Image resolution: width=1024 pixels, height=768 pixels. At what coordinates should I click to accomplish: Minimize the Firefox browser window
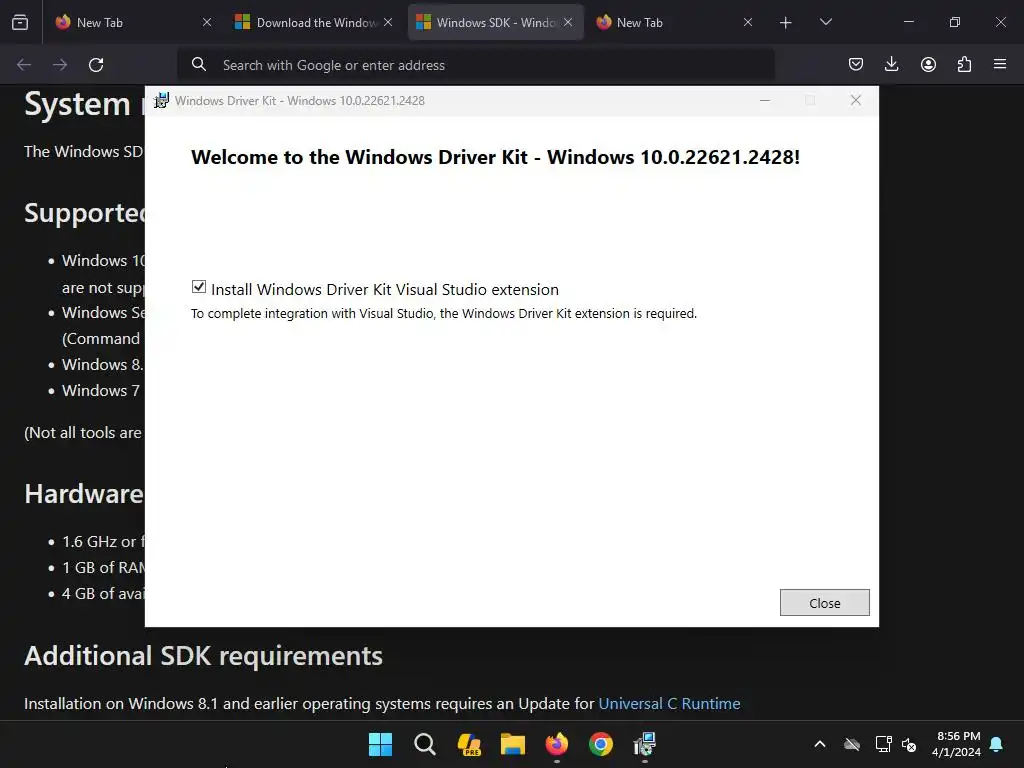pos(908,22)
